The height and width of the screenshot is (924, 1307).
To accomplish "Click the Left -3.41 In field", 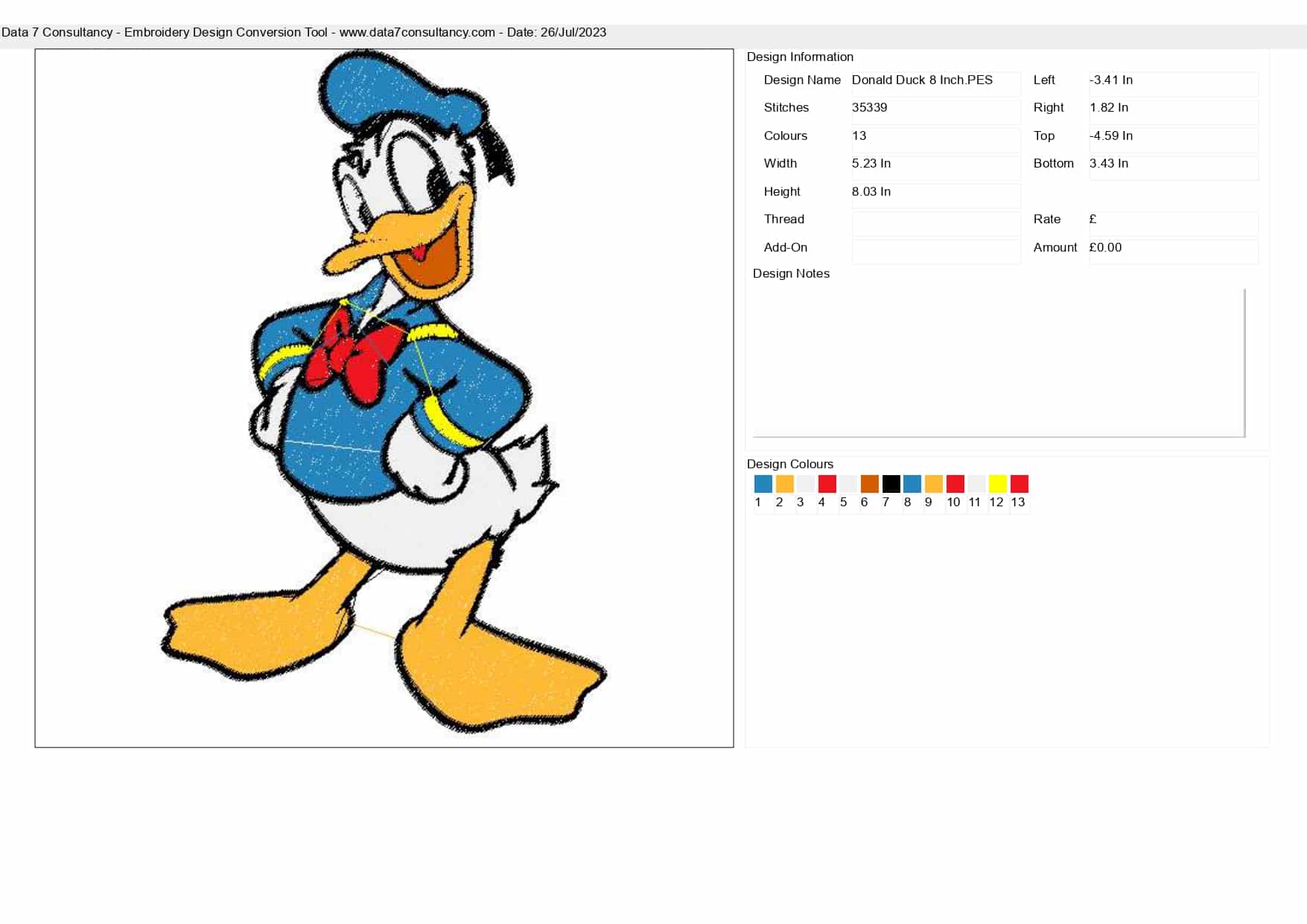I will [1174, 83].
